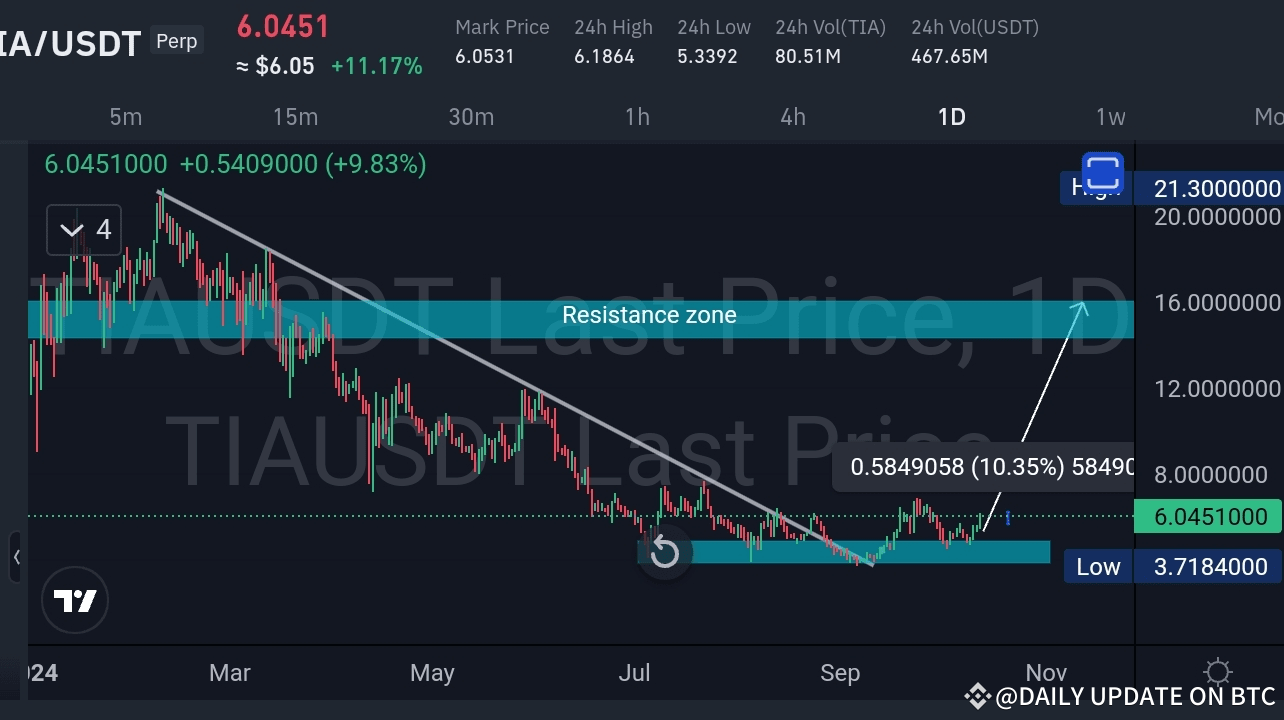Click the Sep date axis label
This screenshot has height=720, width=1284.
pos(840,673)
